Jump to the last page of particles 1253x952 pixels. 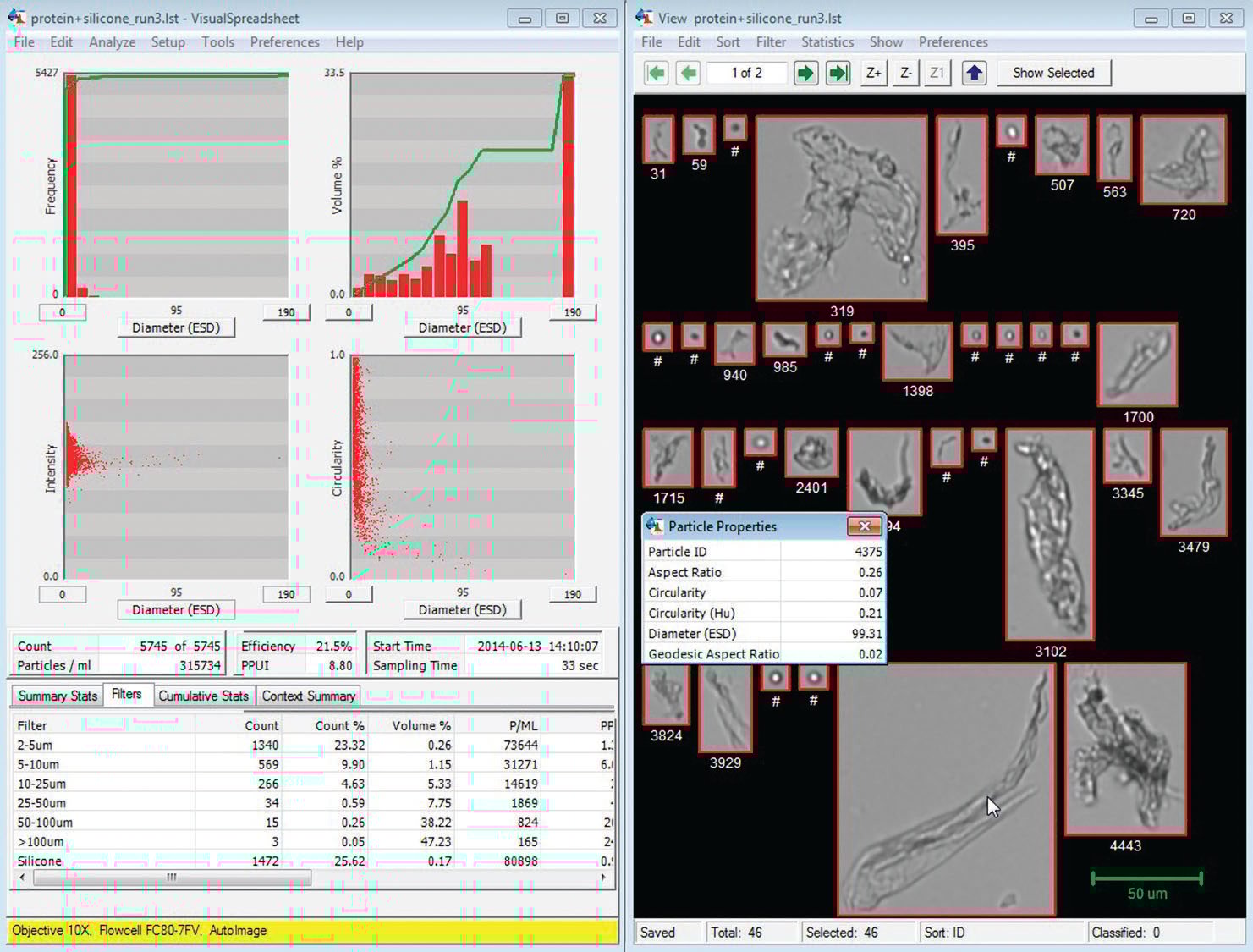click(838, 74)
